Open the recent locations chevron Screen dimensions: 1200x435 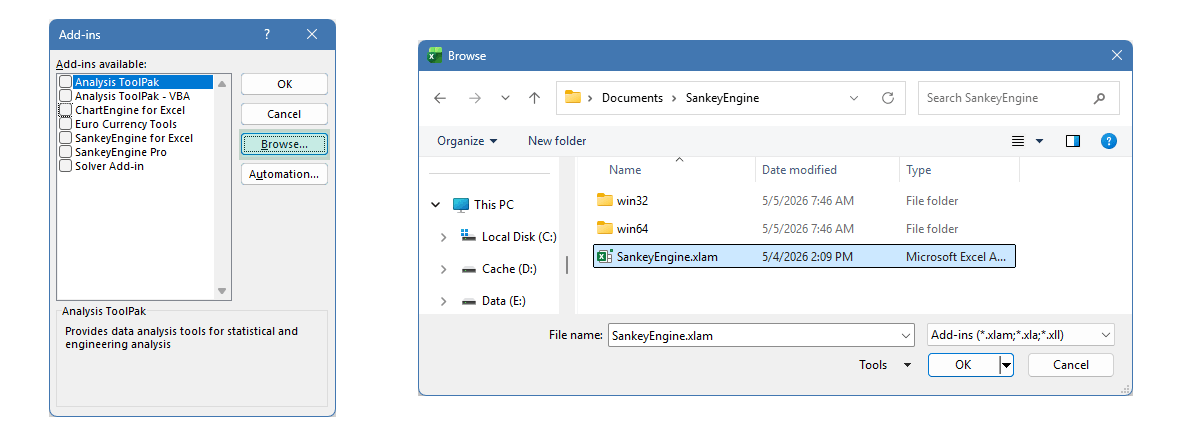pos(505,98)
